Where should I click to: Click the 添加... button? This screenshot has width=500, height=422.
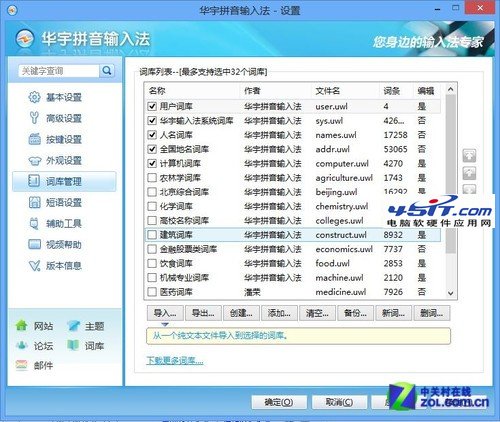279,313
